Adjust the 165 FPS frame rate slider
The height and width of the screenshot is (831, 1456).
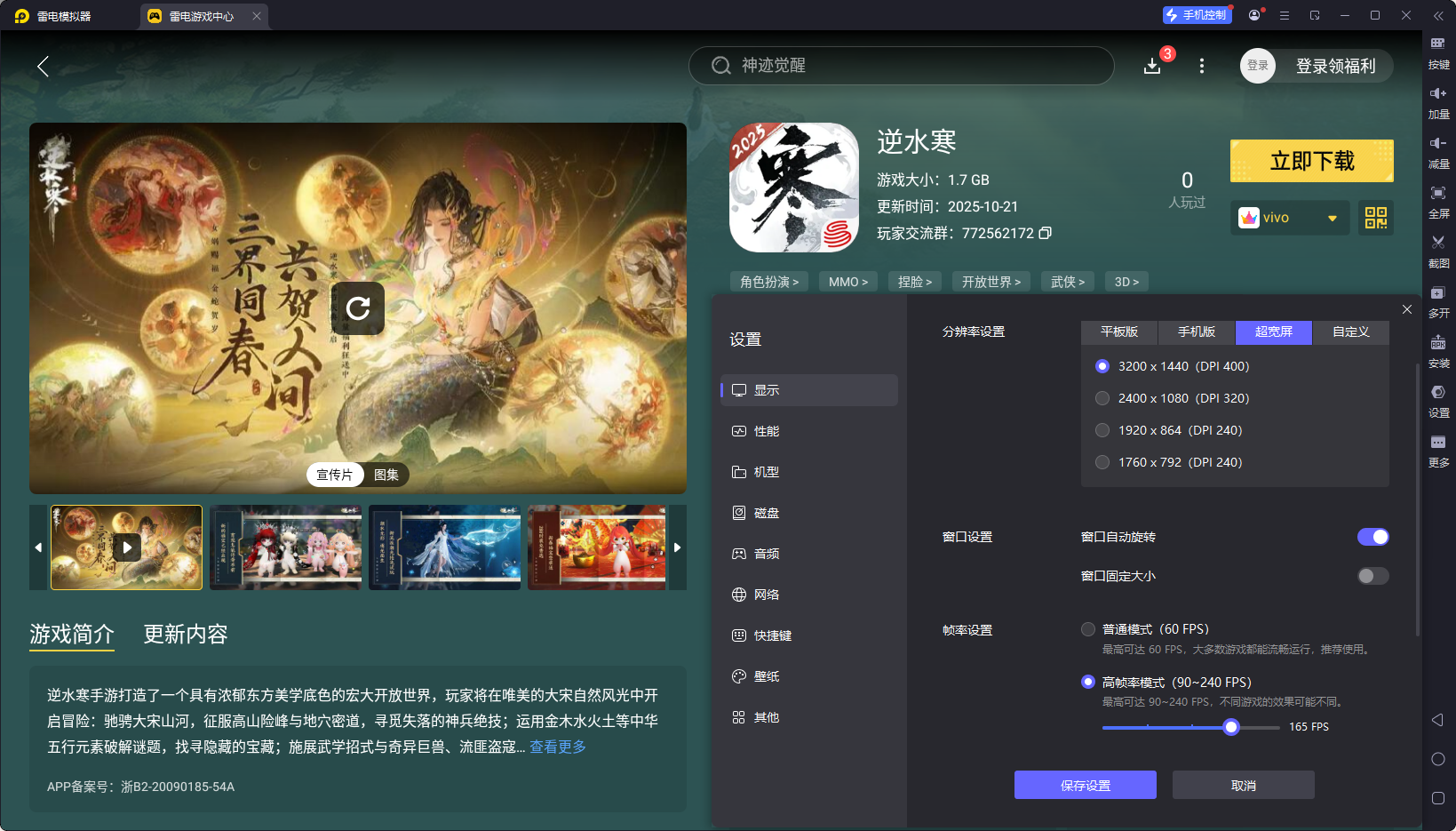1231,727
